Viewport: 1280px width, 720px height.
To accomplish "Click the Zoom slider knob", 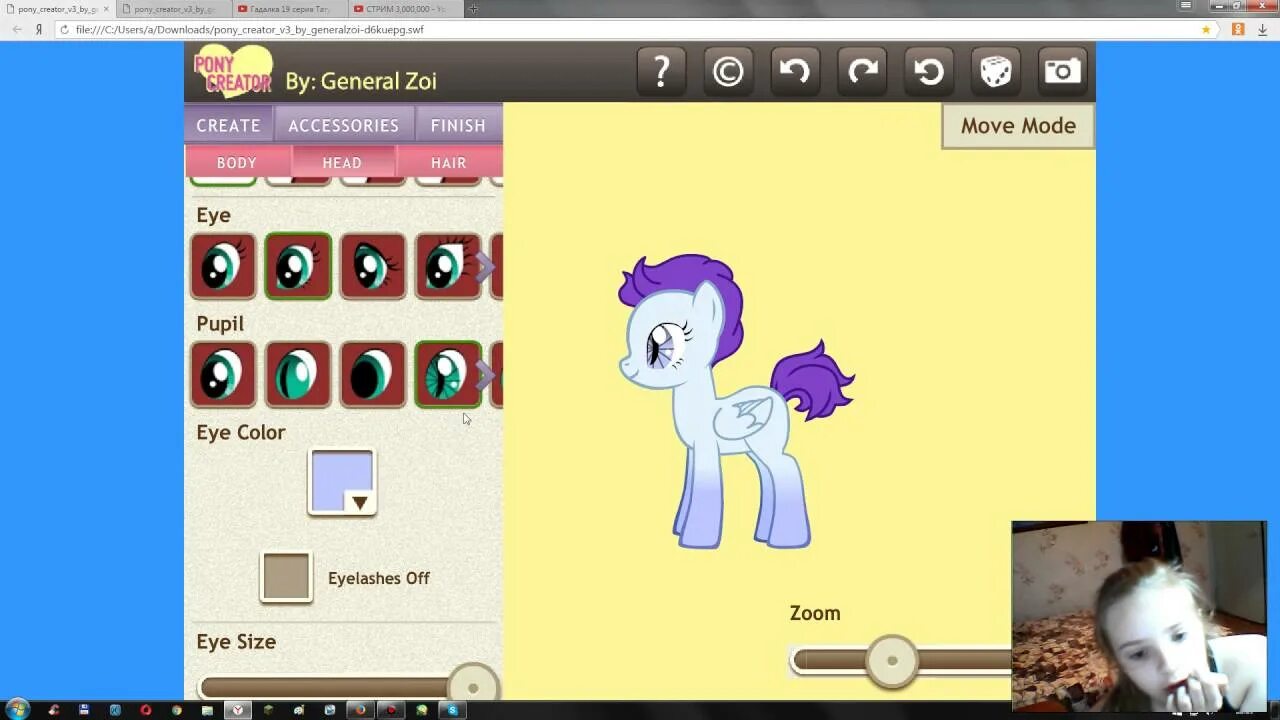I will 891,661.
